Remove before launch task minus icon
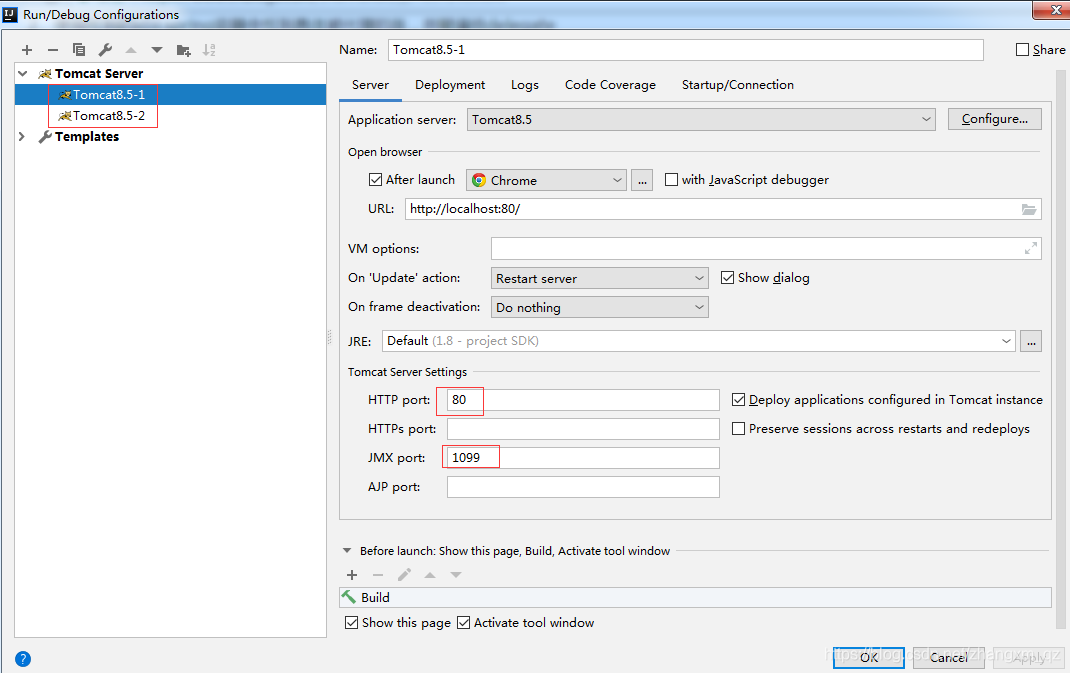 [x=378, y=575]
